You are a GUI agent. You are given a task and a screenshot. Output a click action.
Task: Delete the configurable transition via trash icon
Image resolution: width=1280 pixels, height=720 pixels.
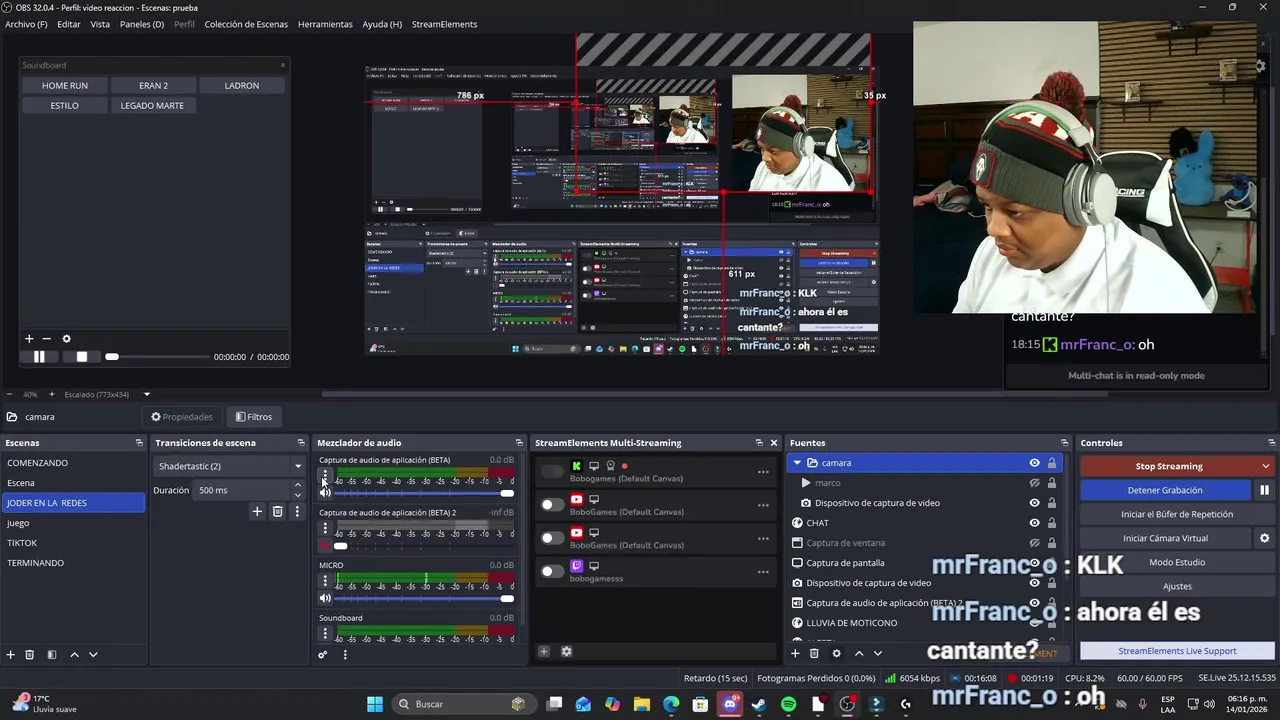pyautogui.click(x=277, y=511)
